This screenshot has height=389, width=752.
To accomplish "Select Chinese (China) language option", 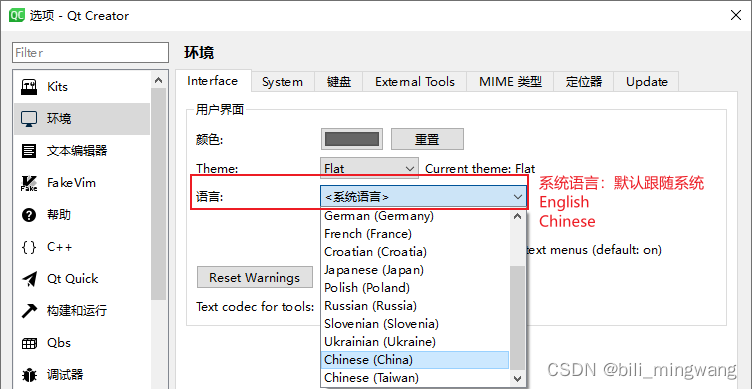I will 415,360.
